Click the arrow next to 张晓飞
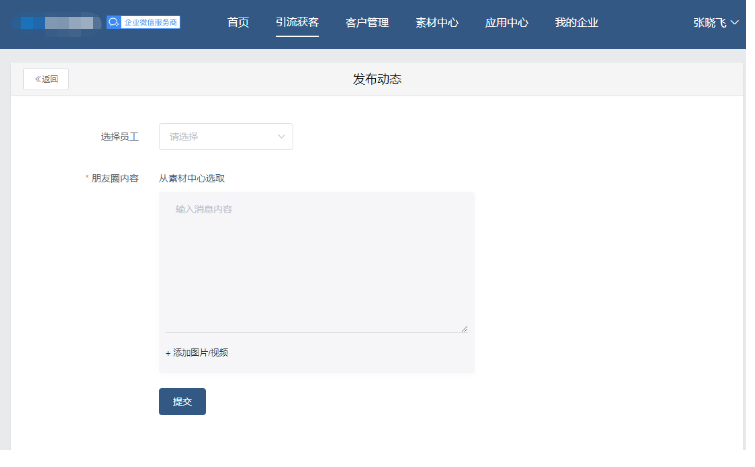Image resolution: width=755 pixels, height=467 pixels. [x=735, y=22]
